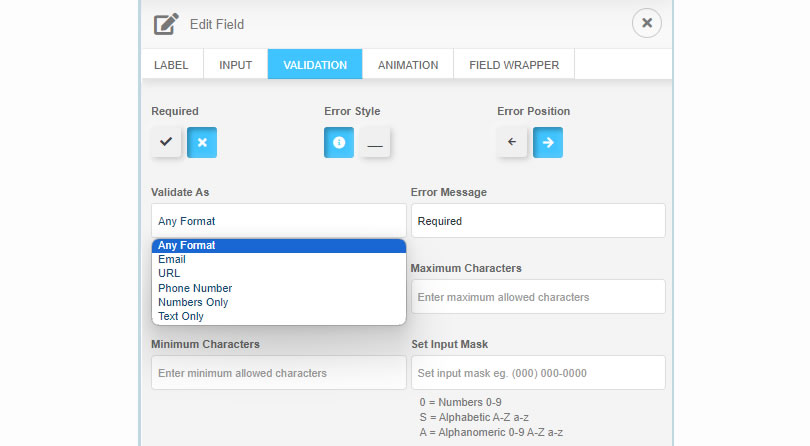The height and width of the screenshot is (446, 810).
Task: Click the Error Message label
Action: pyautogui.click(x=449, y=192)
